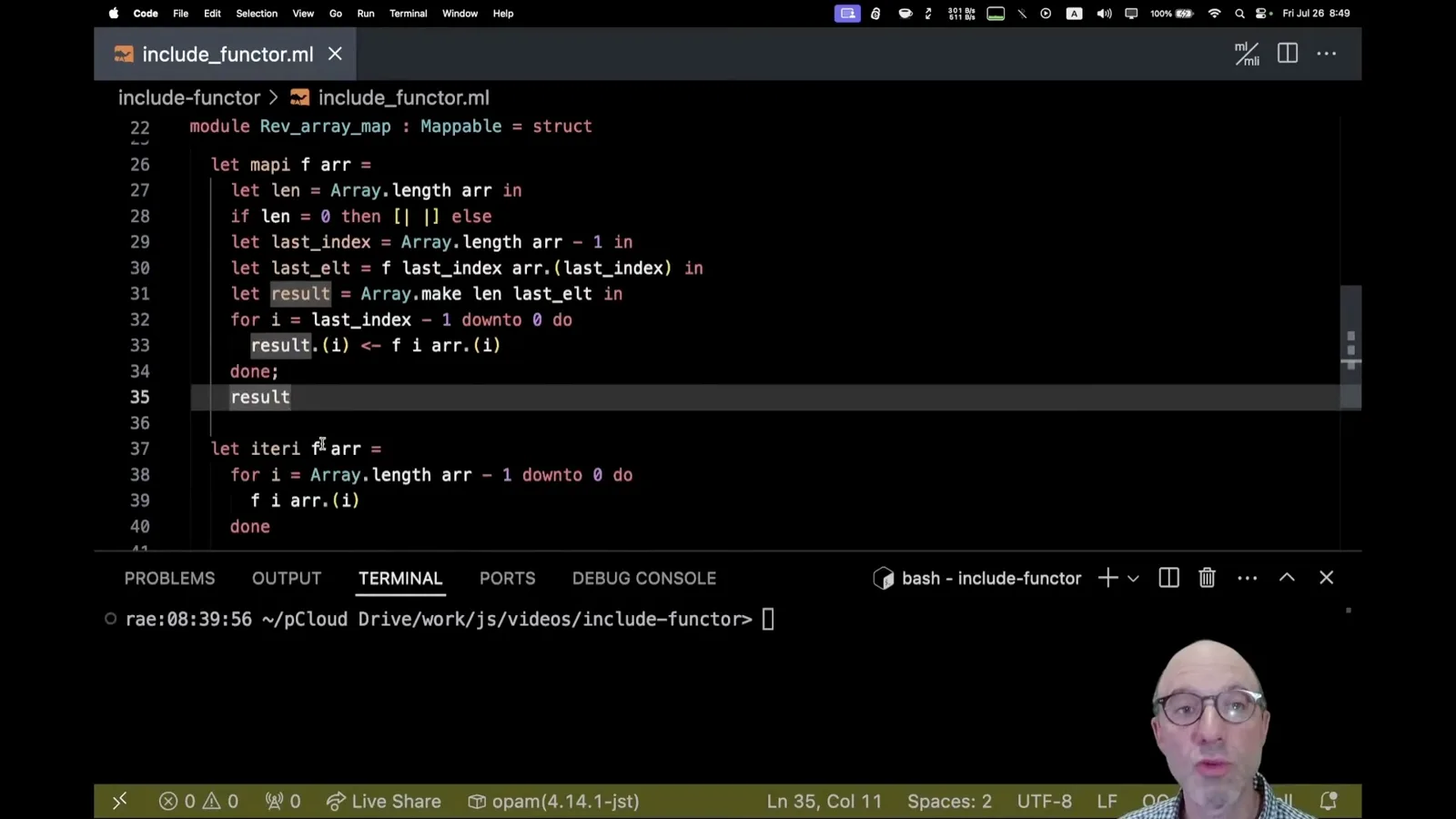Switch to the PORTS tab
Screen dimensions: 1456x819
[507, 578]
